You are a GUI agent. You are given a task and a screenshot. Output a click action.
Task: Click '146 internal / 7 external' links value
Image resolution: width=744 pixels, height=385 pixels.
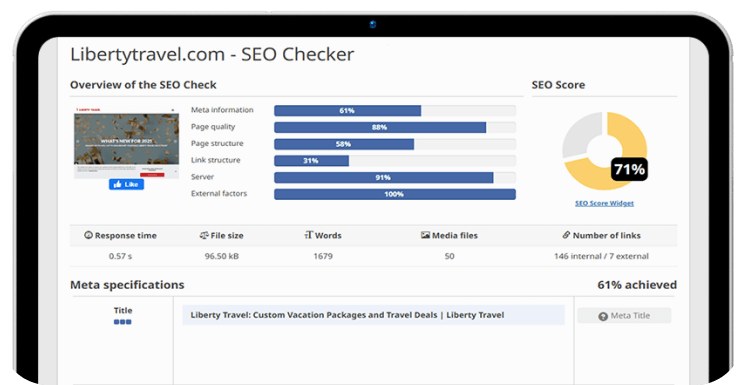(x=601, y=256)
